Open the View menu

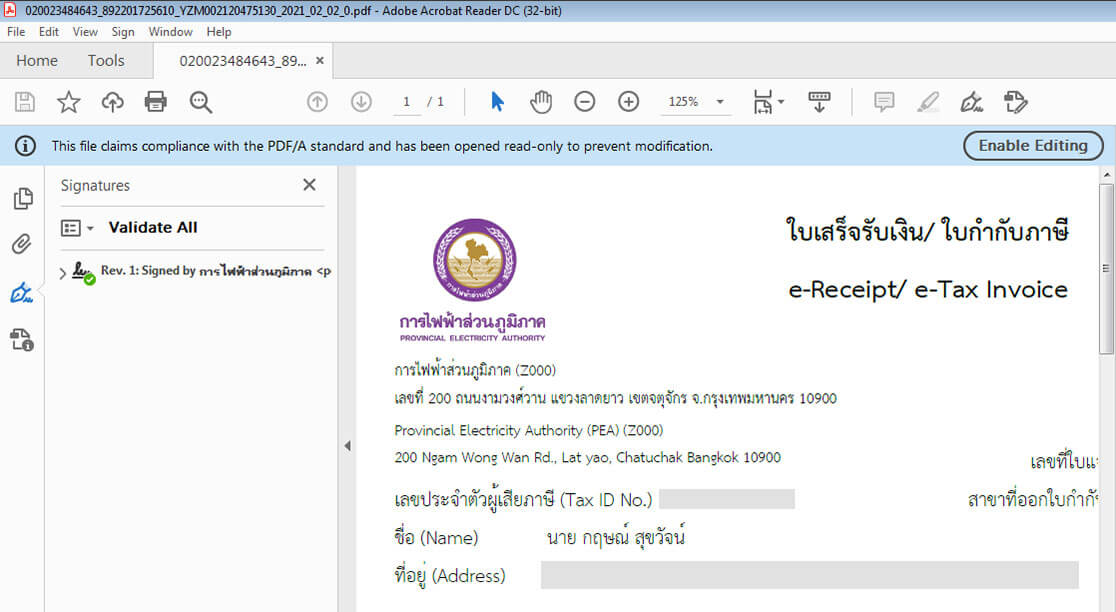pyautogui.click(x=85, y=32)
